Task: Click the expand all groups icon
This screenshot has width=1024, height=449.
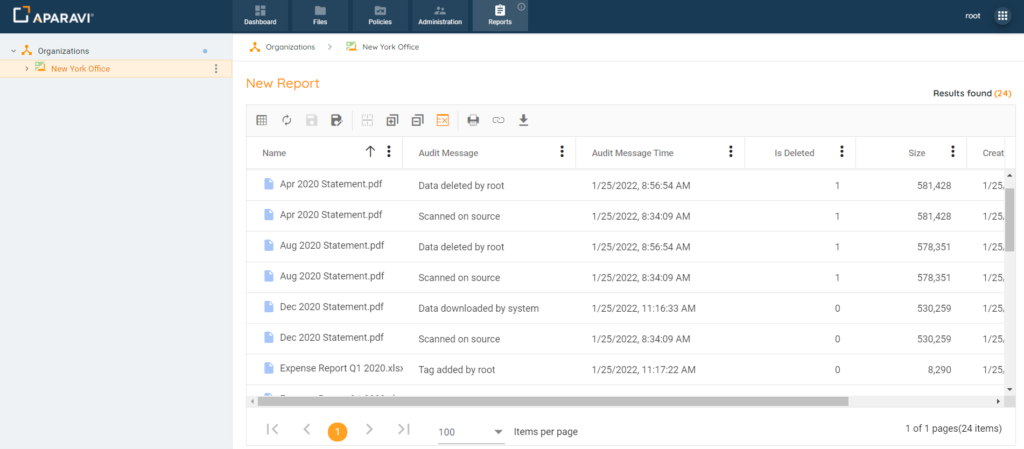Action: [x=392, y=120]
